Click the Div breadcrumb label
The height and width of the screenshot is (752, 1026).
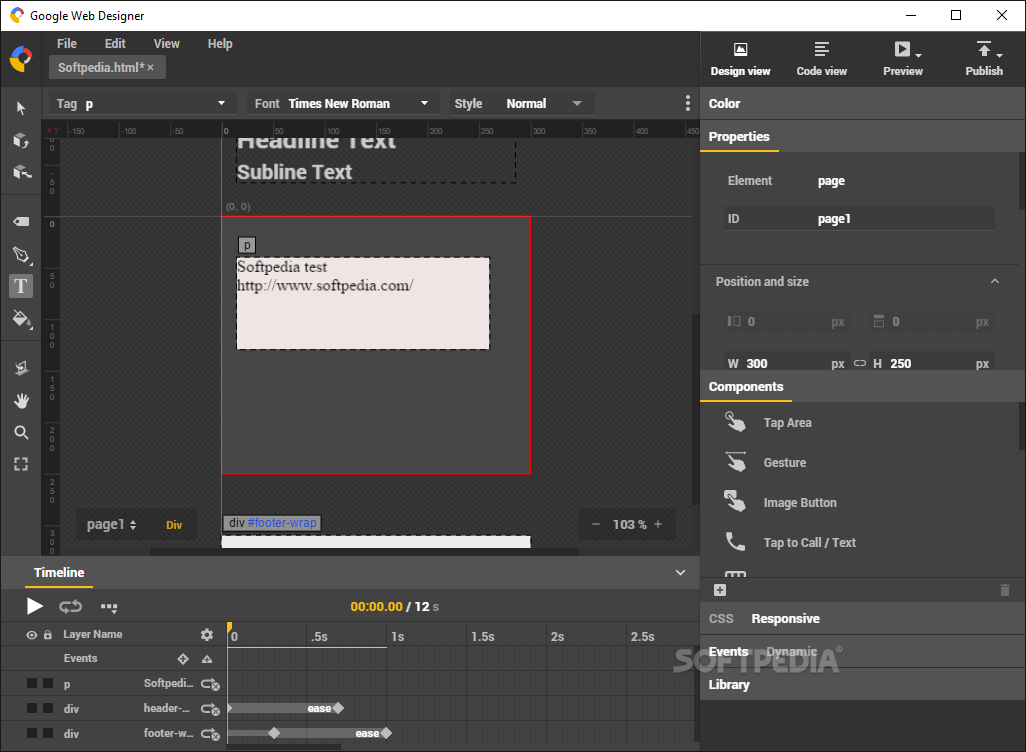(x=174, y=525)
